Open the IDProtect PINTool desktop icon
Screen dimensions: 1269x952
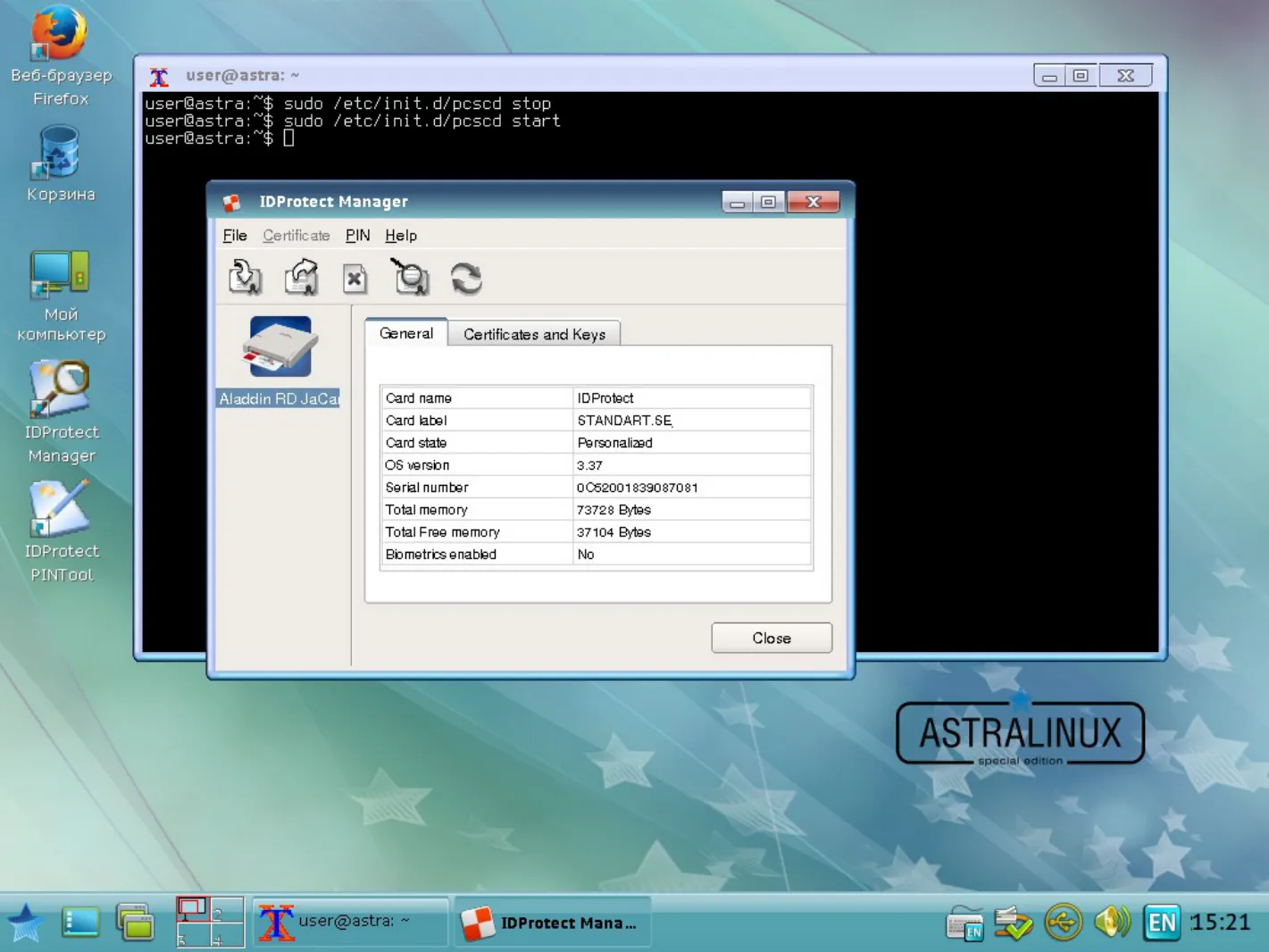(61, 531)
